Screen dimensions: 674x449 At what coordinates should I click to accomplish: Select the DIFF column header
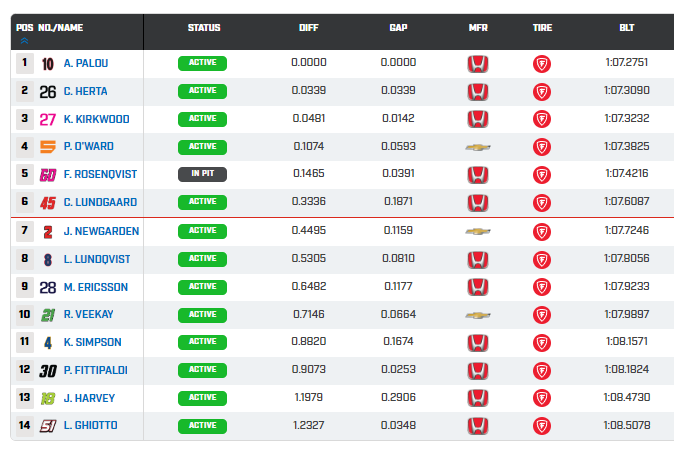tap(309, 28)
